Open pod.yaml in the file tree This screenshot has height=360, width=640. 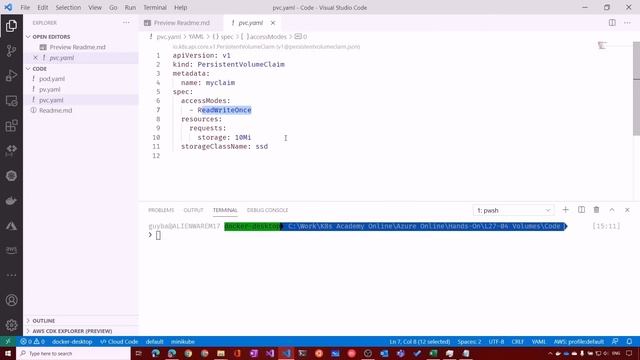click(x=52, y=79)
